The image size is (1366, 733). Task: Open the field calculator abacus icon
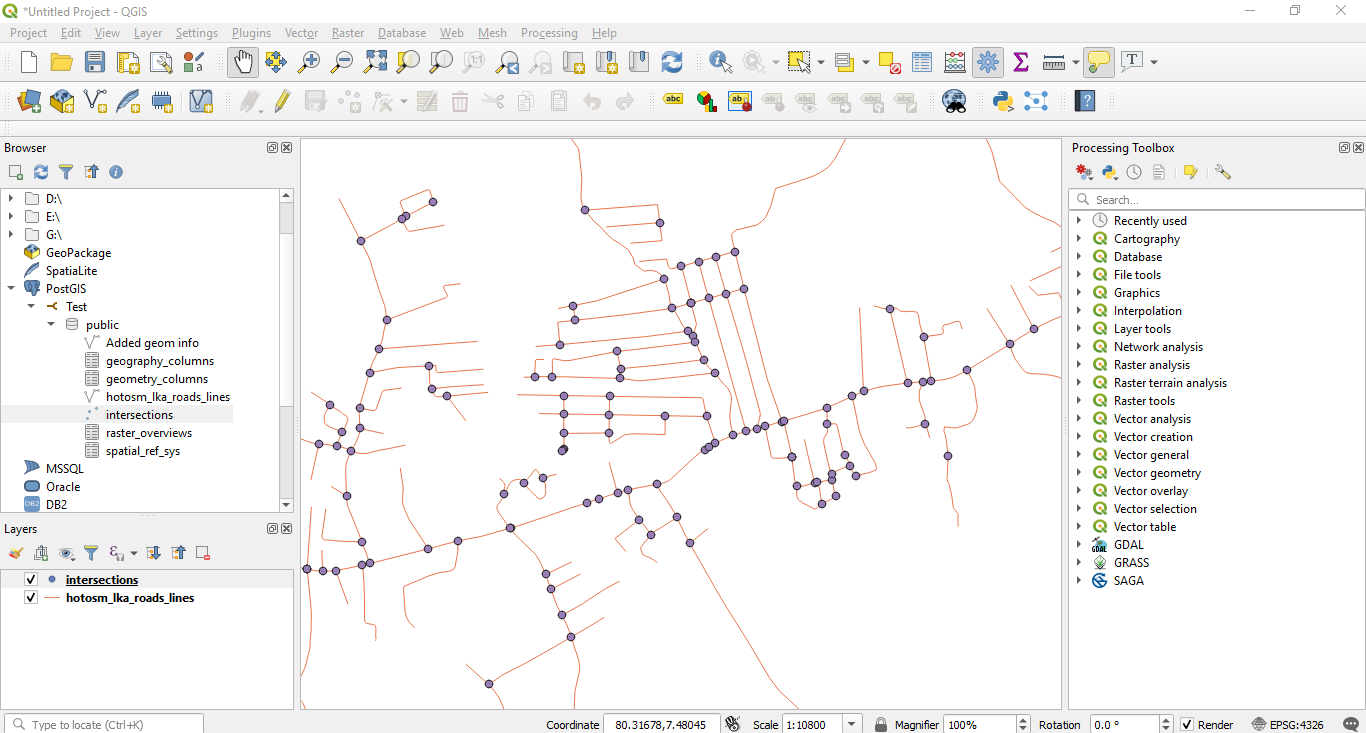(955, 62)
